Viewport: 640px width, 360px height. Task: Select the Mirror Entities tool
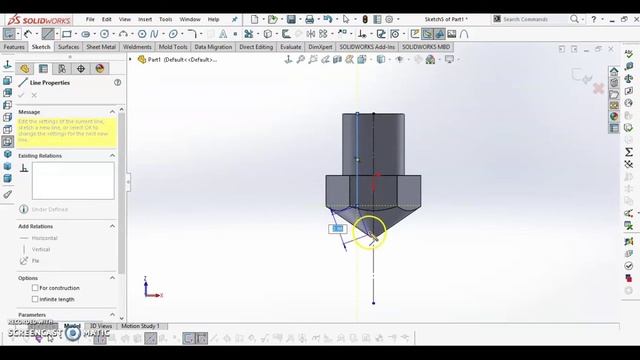click(x=311, y=34)
